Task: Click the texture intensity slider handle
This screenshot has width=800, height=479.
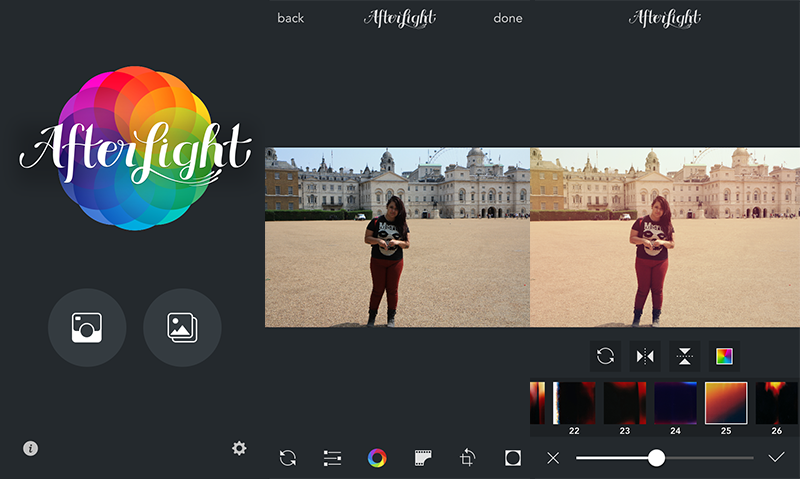Action: click(x=656, y=458)
